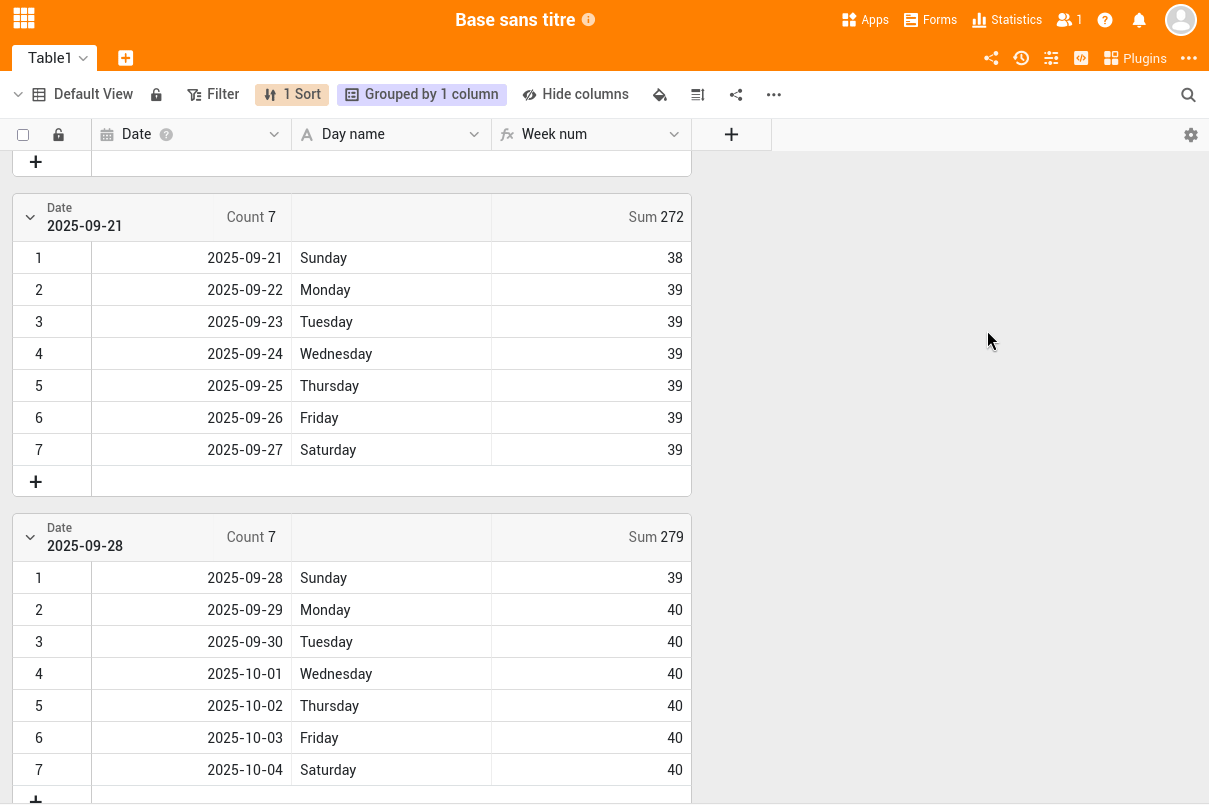Open the Week num column dropdown
1209x805 pixels.
[x=674, y=135]
